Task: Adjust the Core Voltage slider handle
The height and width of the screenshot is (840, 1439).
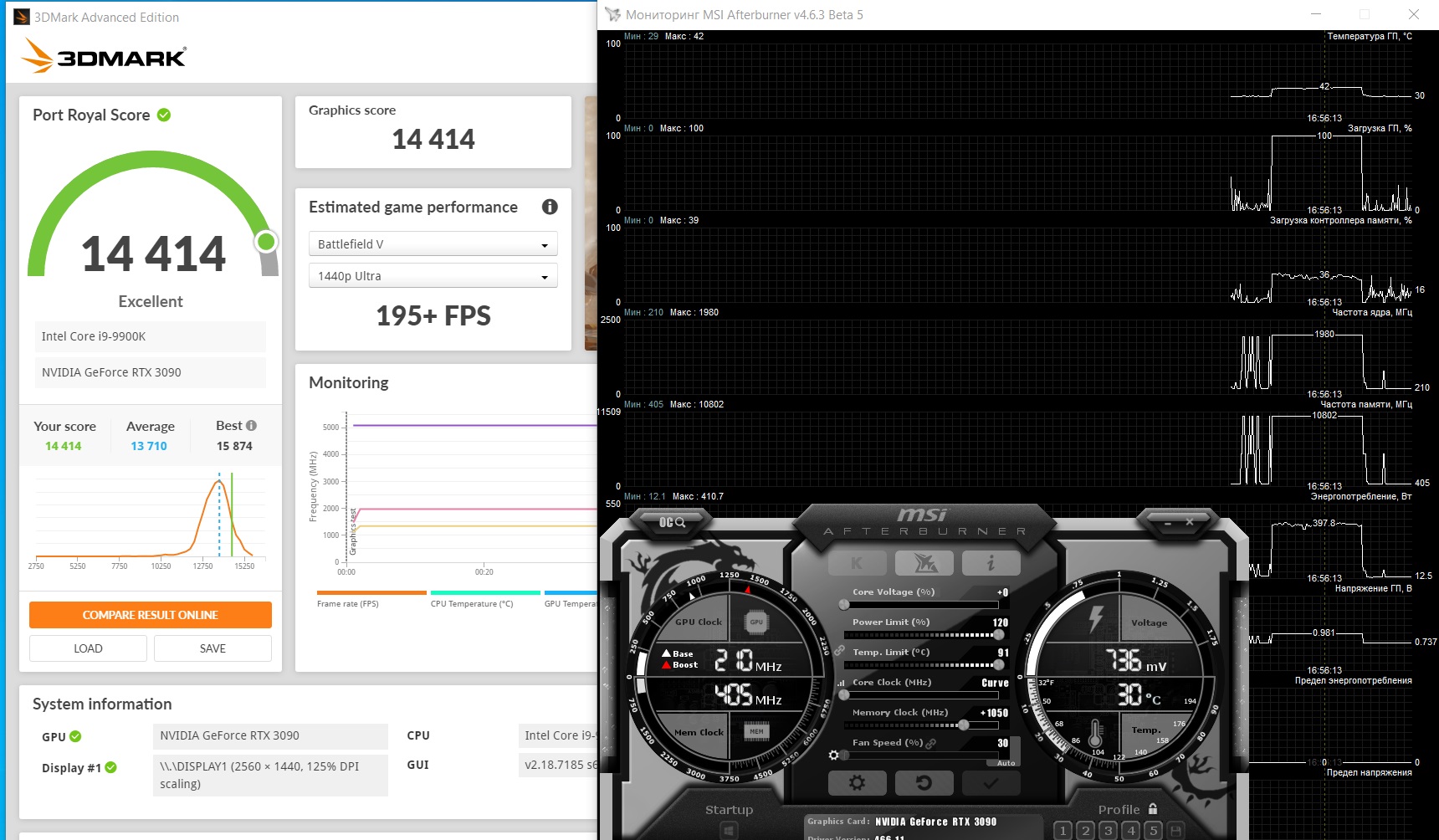Action: (x=844, y=604)
